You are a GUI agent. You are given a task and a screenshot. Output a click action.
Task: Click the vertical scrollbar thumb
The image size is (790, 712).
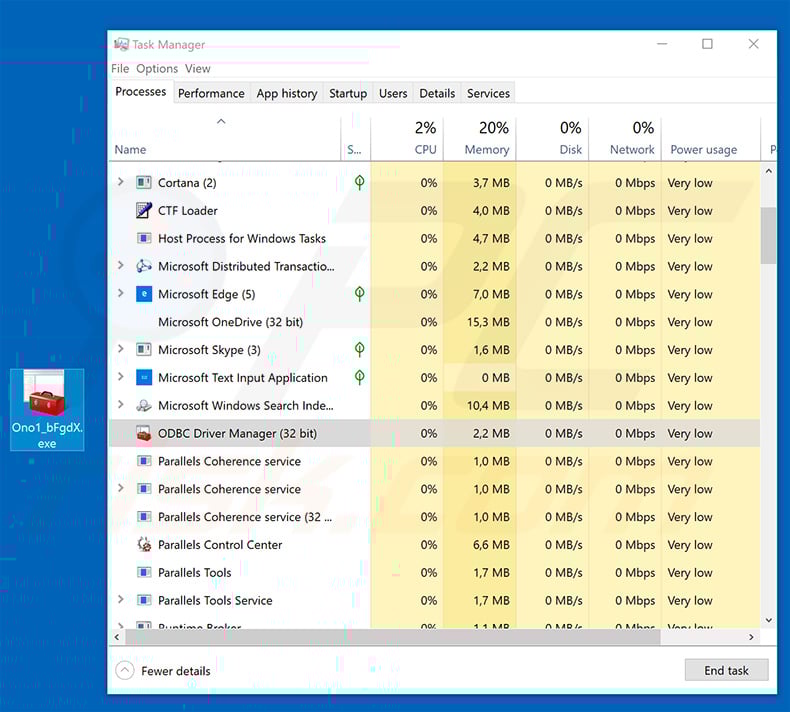pos(768,235)
